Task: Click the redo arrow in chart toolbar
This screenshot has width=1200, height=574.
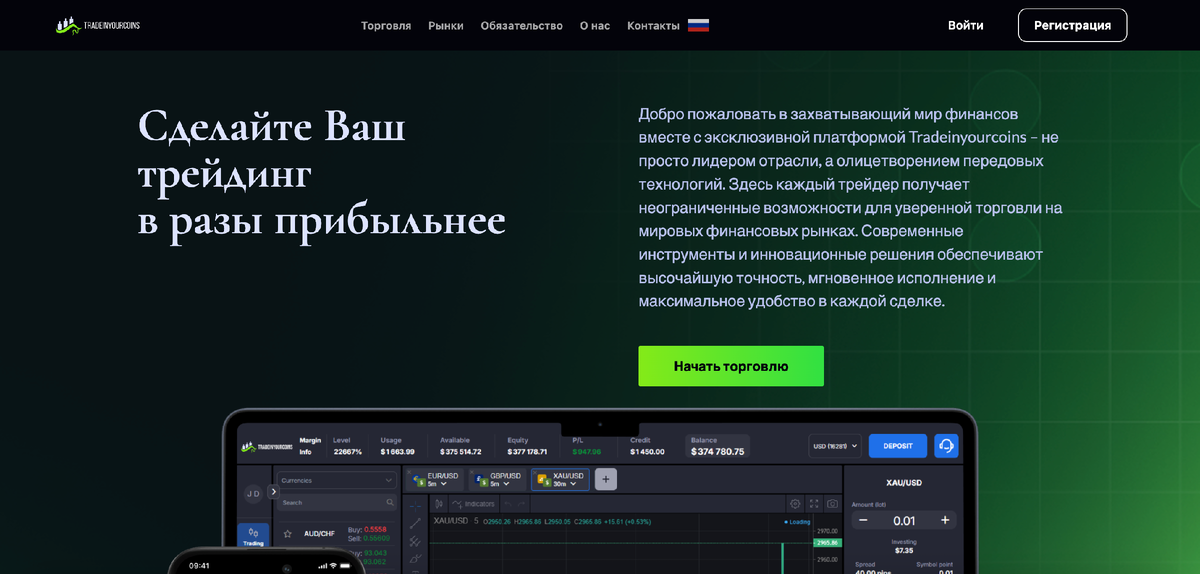Action: click(521, 504)
